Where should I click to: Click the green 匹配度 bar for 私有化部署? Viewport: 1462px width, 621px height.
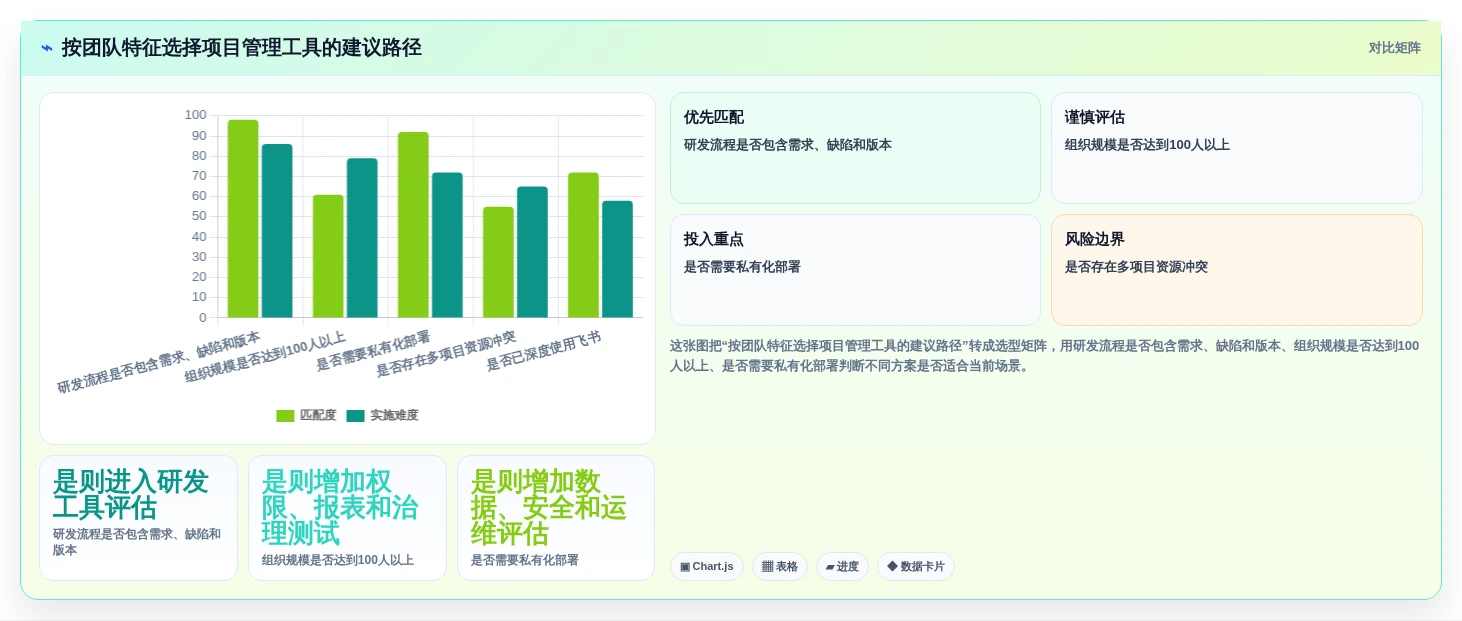413,225
